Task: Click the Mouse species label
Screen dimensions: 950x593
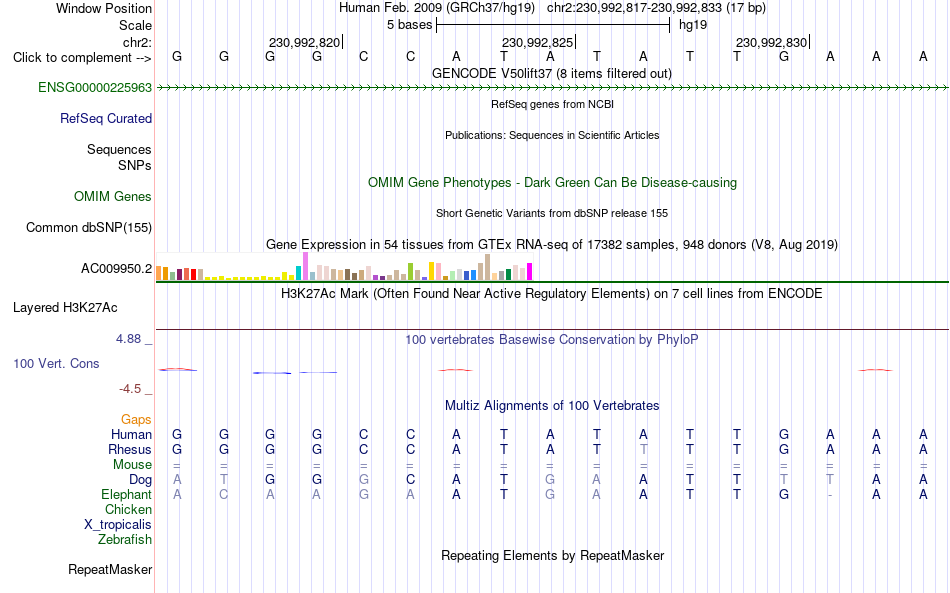Action: [132, 465]
